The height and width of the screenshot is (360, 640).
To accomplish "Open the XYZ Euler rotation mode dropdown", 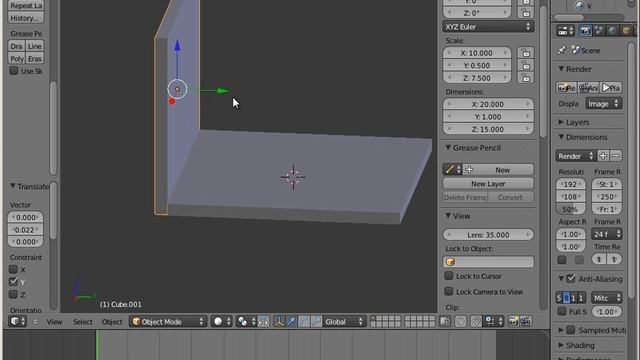I will tap(488, 27).
